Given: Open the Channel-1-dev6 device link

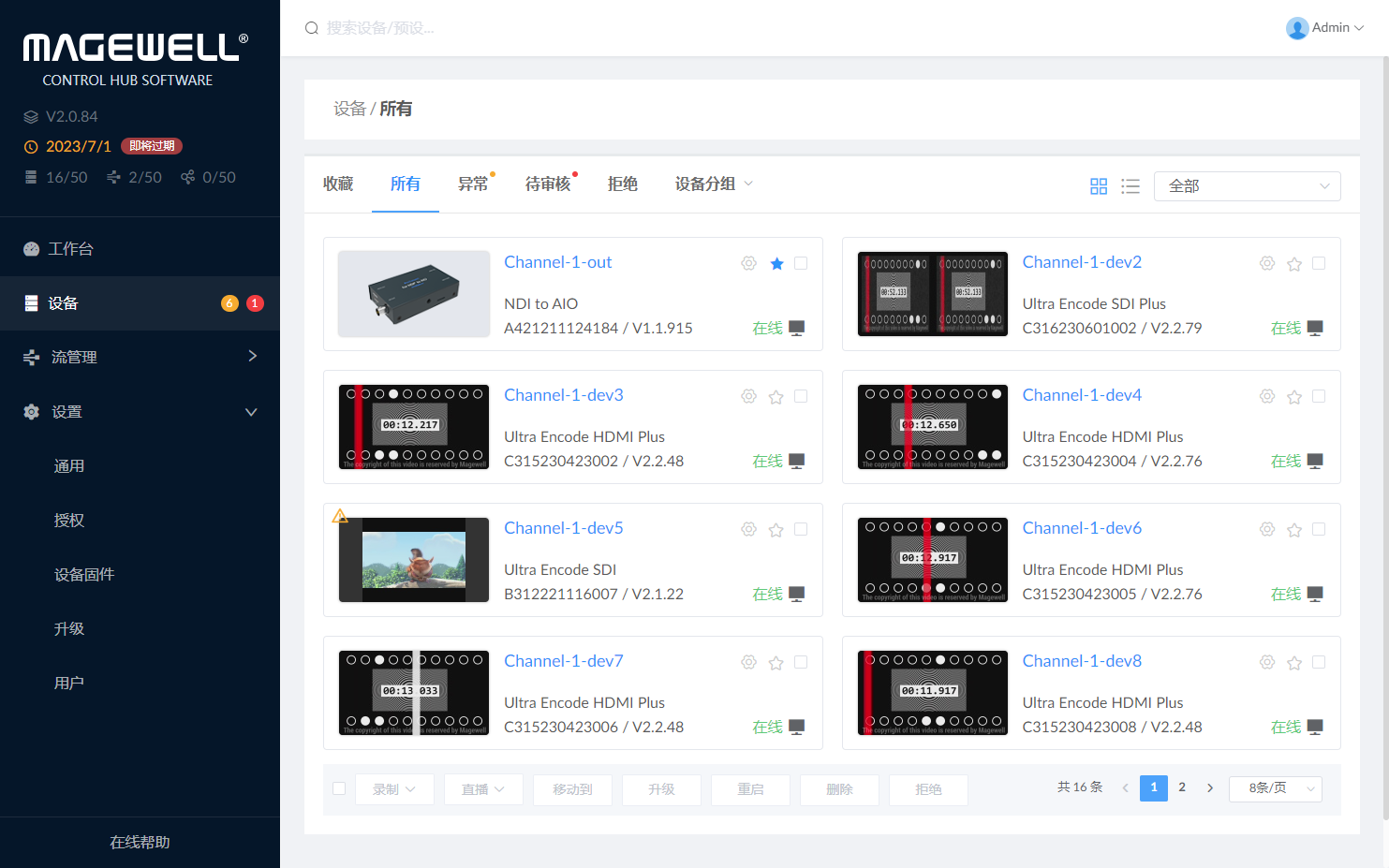Looking at the screenshot, I should [1082, 528].
